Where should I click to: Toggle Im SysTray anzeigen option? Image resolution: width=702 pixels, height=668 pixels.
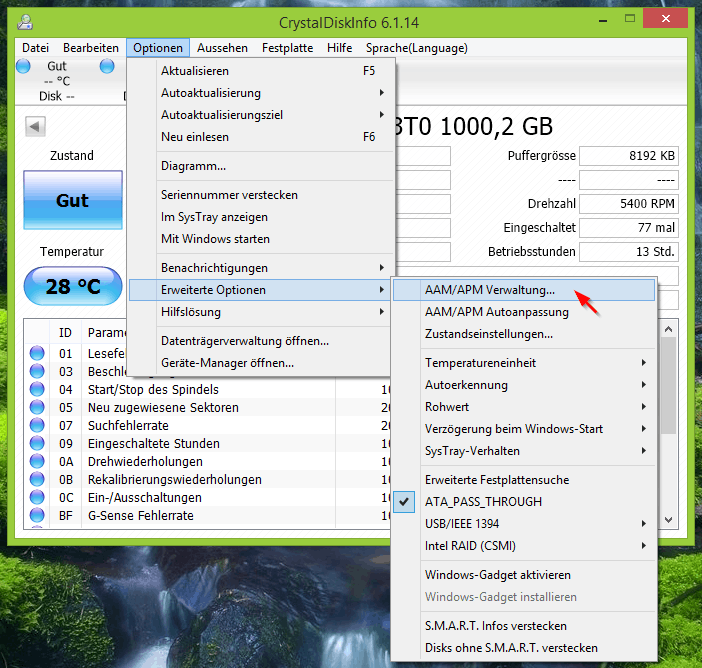(260, 217)
